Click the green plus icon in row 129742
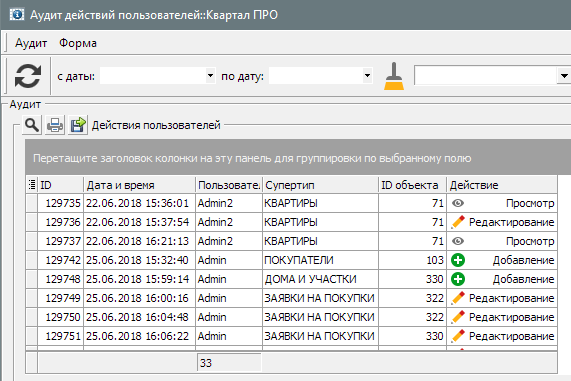The image size is (571, 381). 458,260
